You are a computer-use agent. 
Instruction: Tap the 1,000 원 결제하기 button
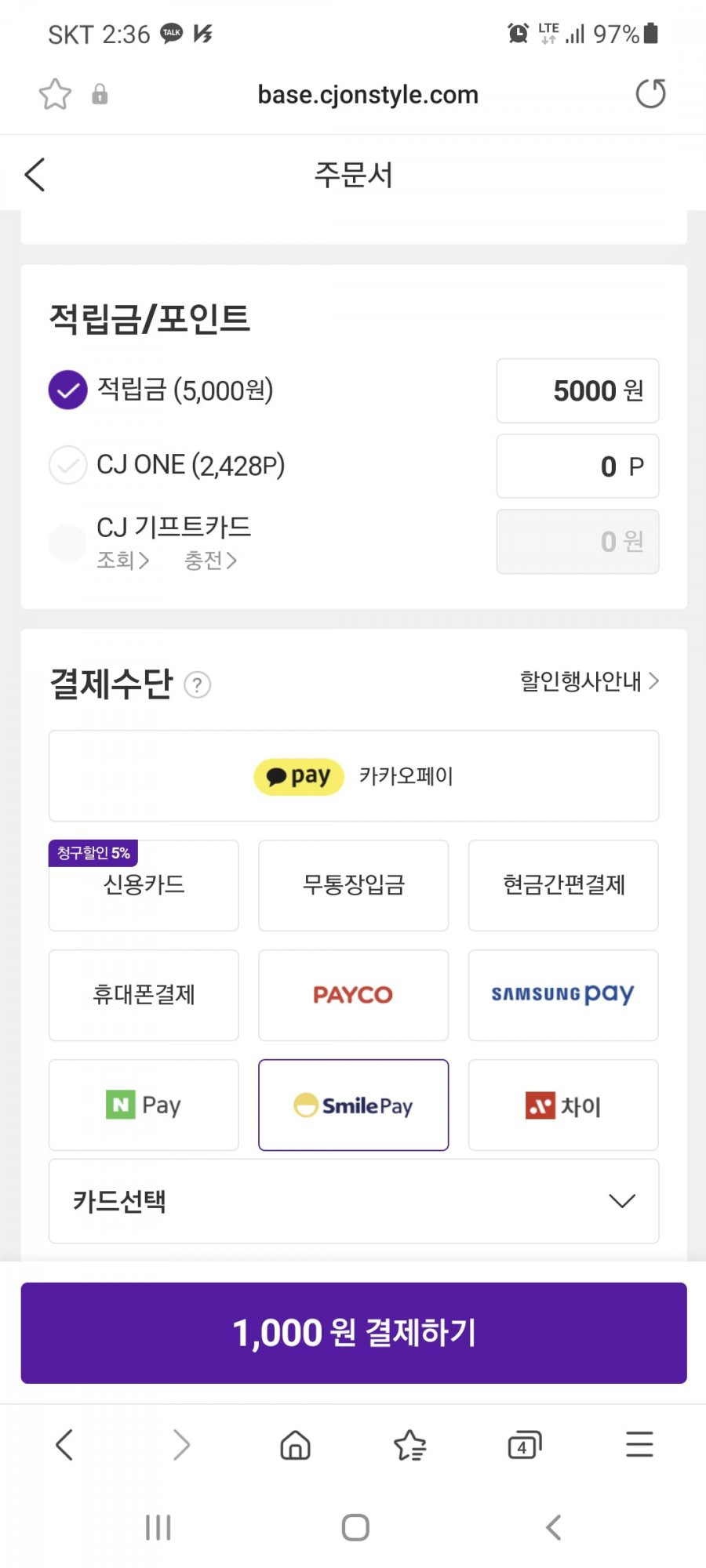(354, 1333)
